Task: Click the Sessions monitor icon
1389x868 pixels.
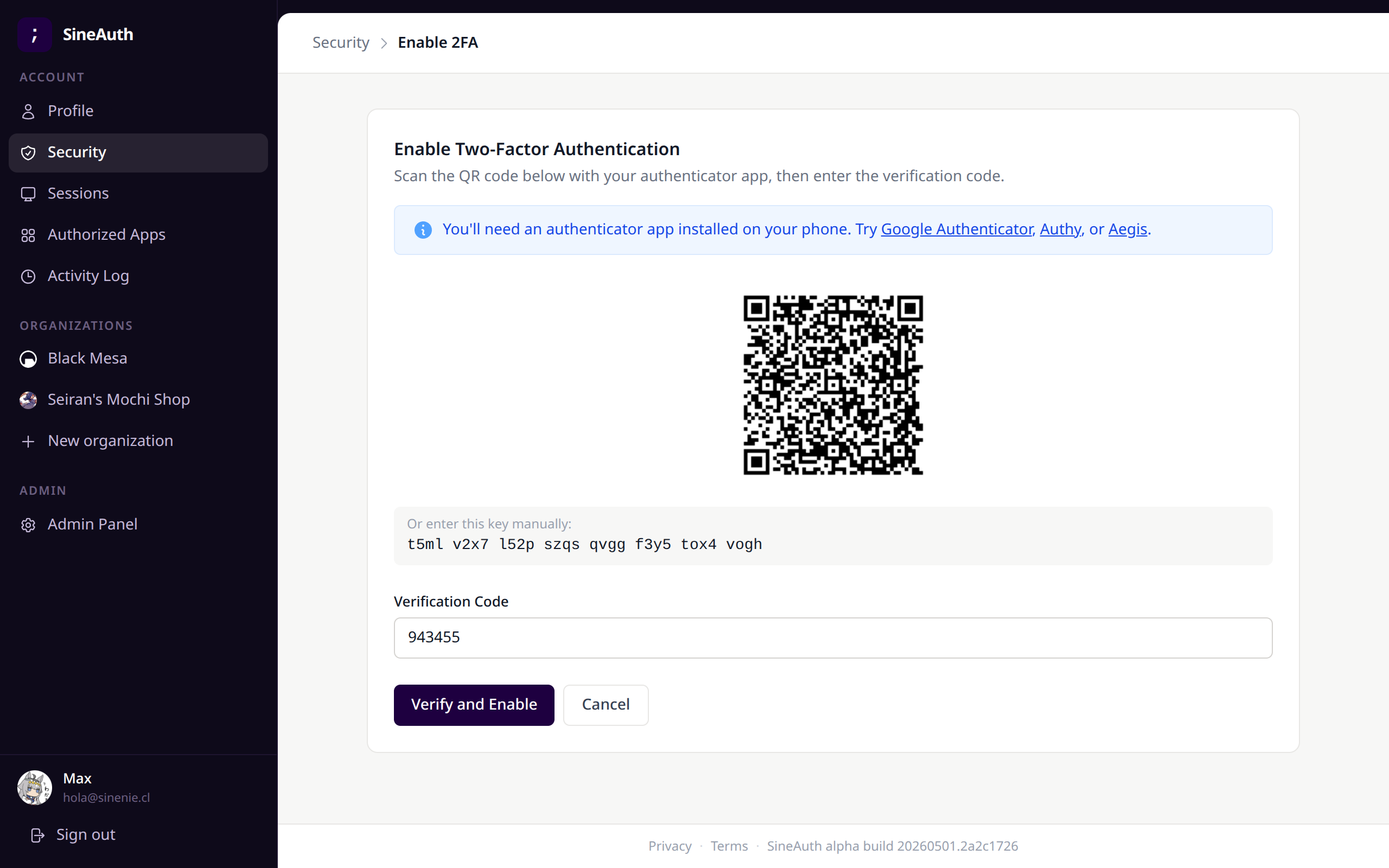Action: point(28,194)
